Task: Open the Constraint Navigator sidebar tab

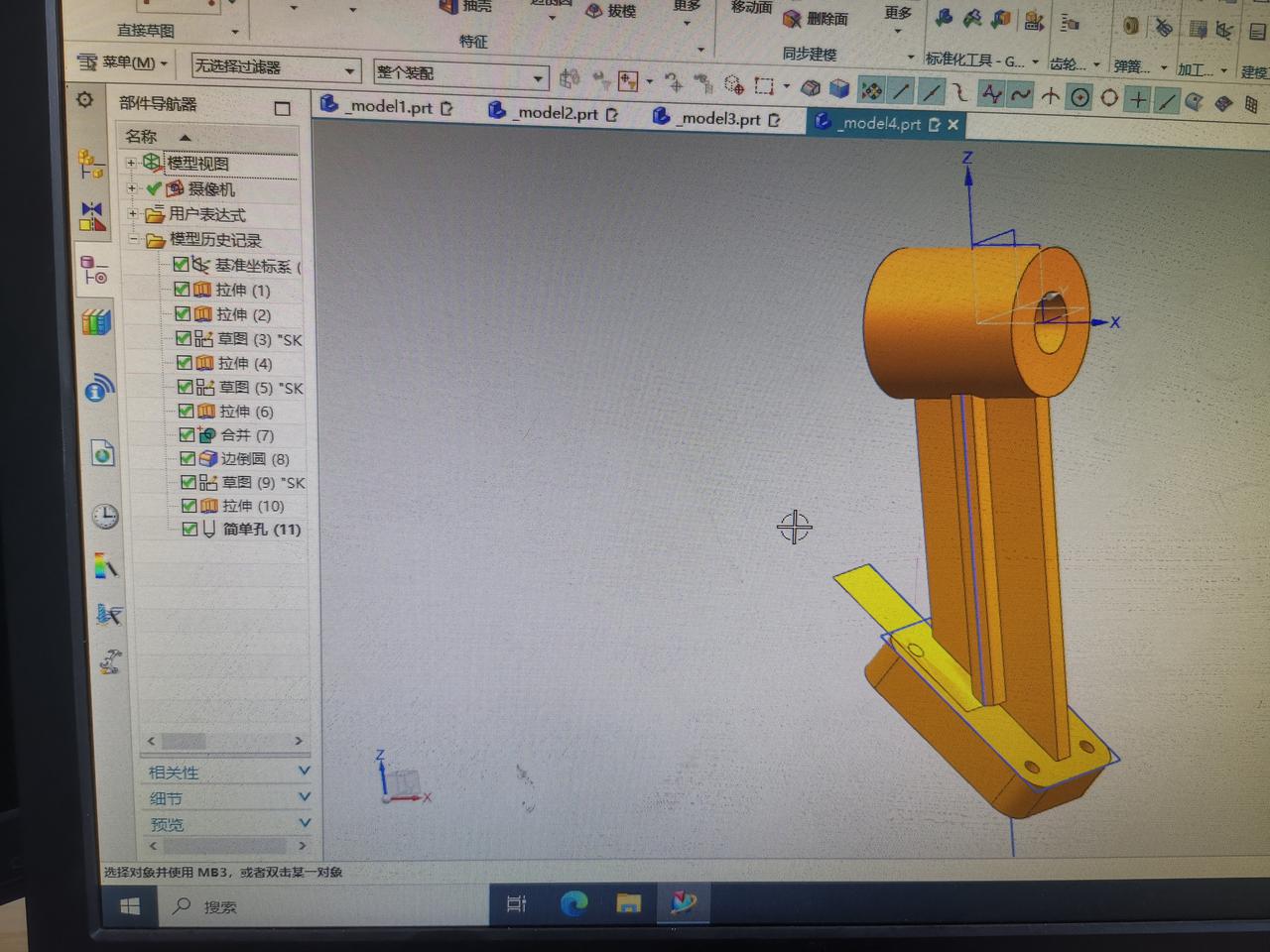Action: [92, 215]
